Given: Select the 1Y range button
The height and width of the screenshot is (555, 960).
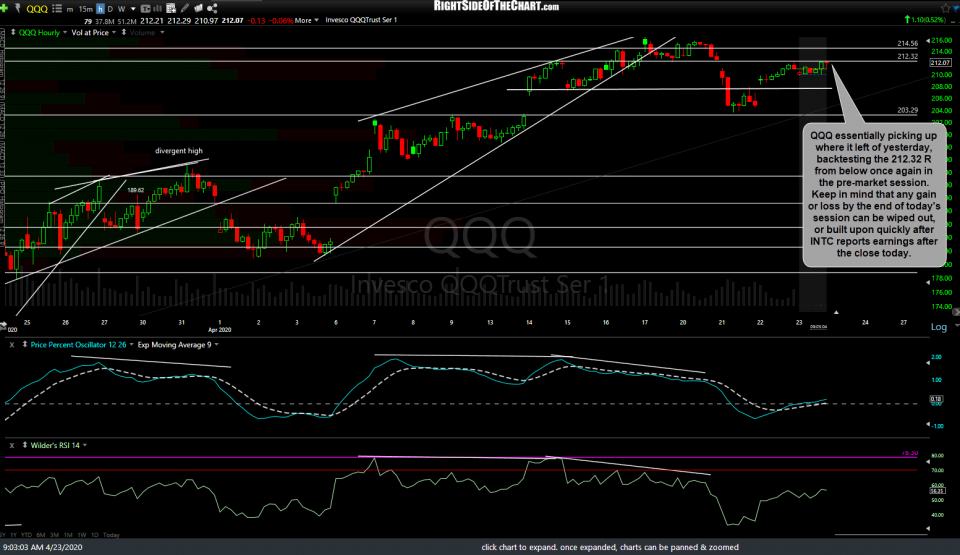Looking at the screenshot, I should point(14,535).
